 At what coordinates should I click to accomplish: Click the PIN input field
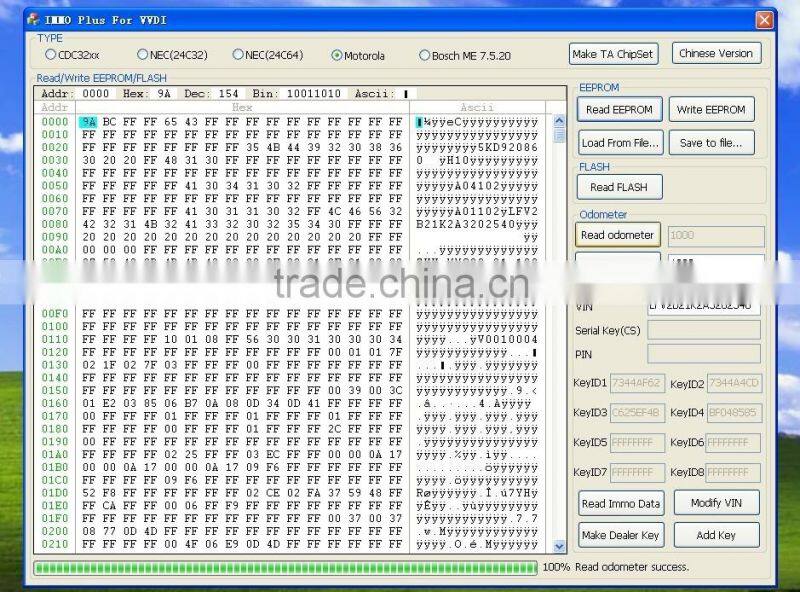[705, 354]
